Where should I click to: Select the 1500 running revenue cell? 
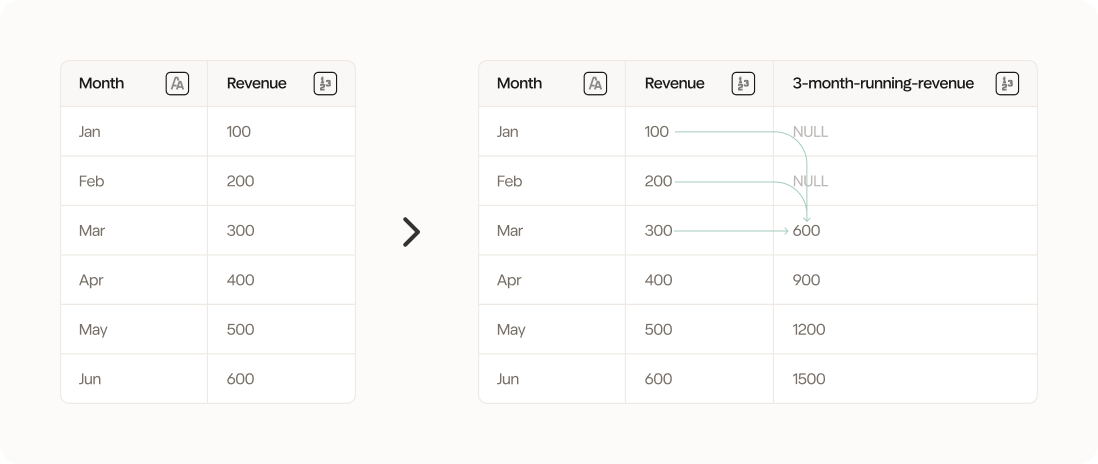809,379
